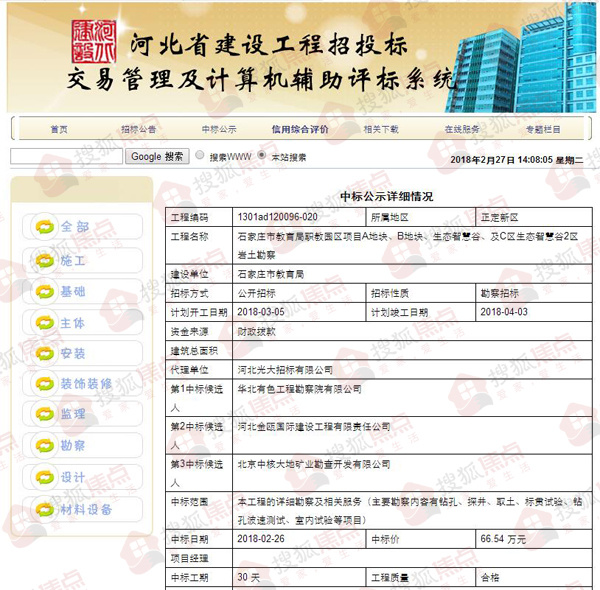Click the icon beside 基础 category
The image size is (600, 590).
click(x=44, y=292)
